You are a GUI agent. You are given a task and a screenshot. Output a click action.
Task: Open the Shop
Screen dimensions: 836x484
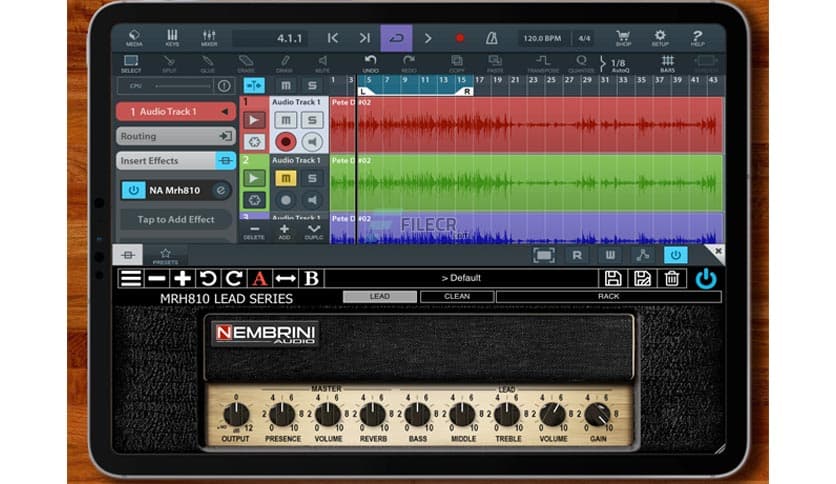click(x=623, y=38)
